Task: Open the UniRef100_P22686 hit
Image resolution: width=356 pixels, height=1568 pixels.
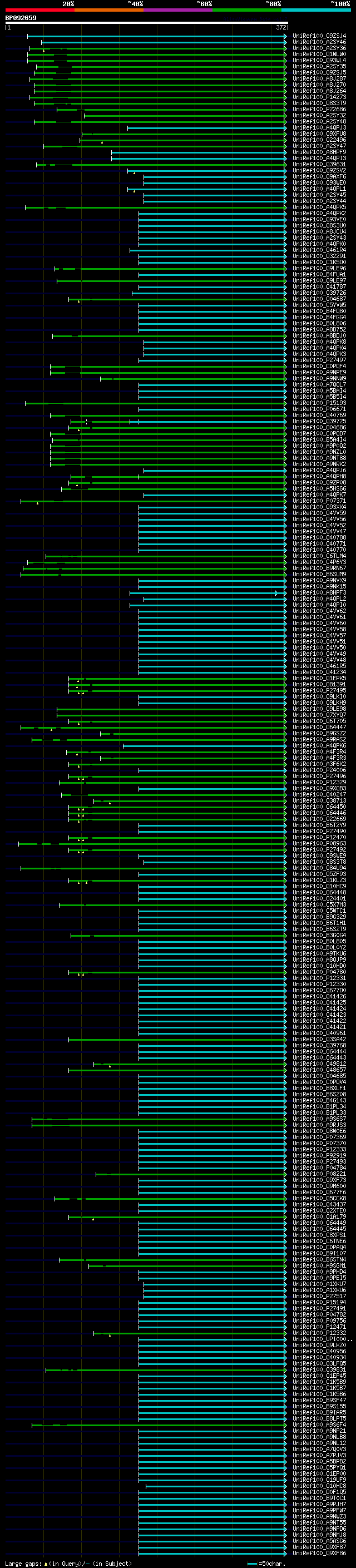Action: click(319, 109)
